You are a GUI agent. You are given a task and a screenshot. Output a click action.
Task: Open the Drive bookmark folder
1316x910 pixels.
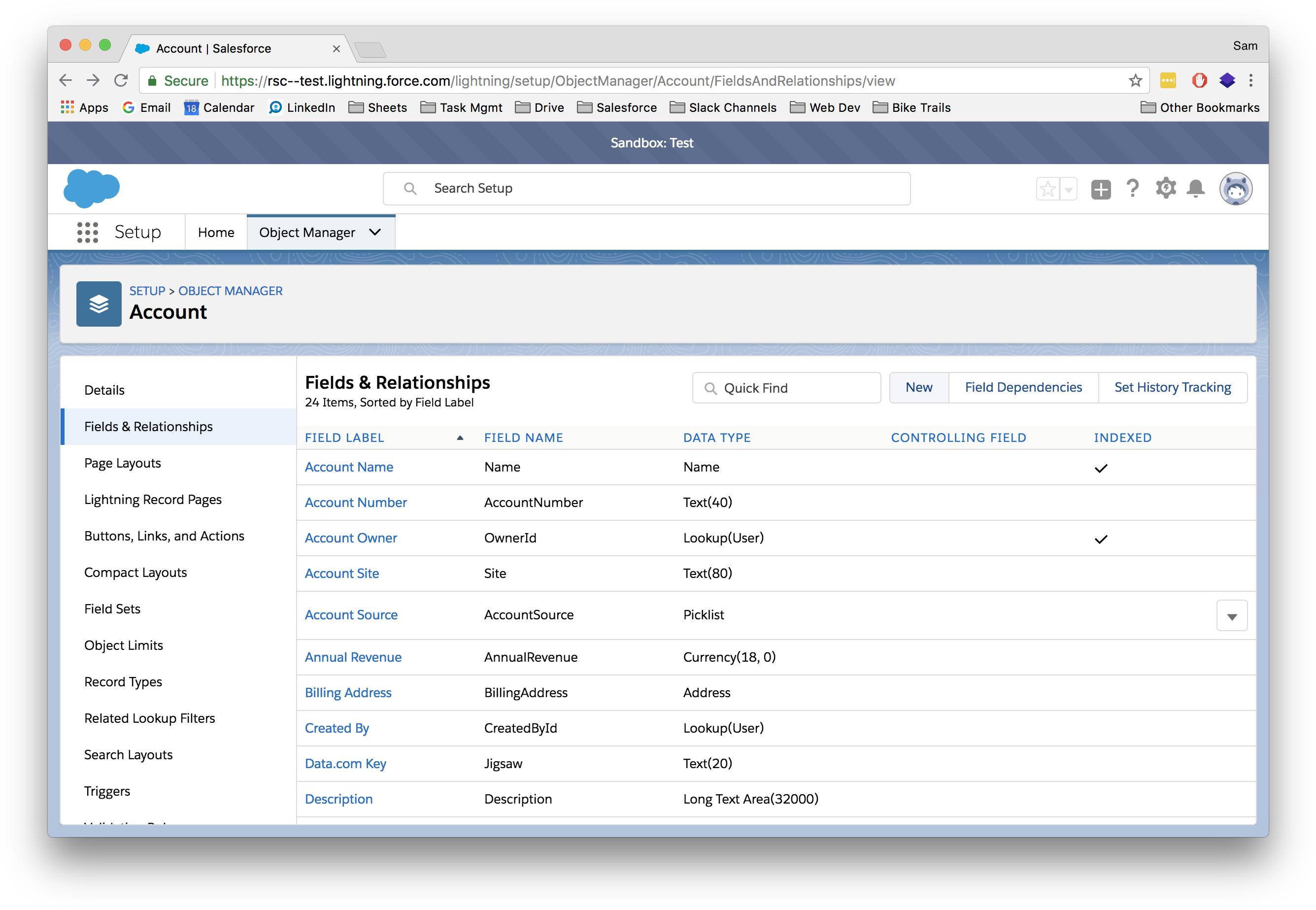pyautogui.click(x=540, y=107)
